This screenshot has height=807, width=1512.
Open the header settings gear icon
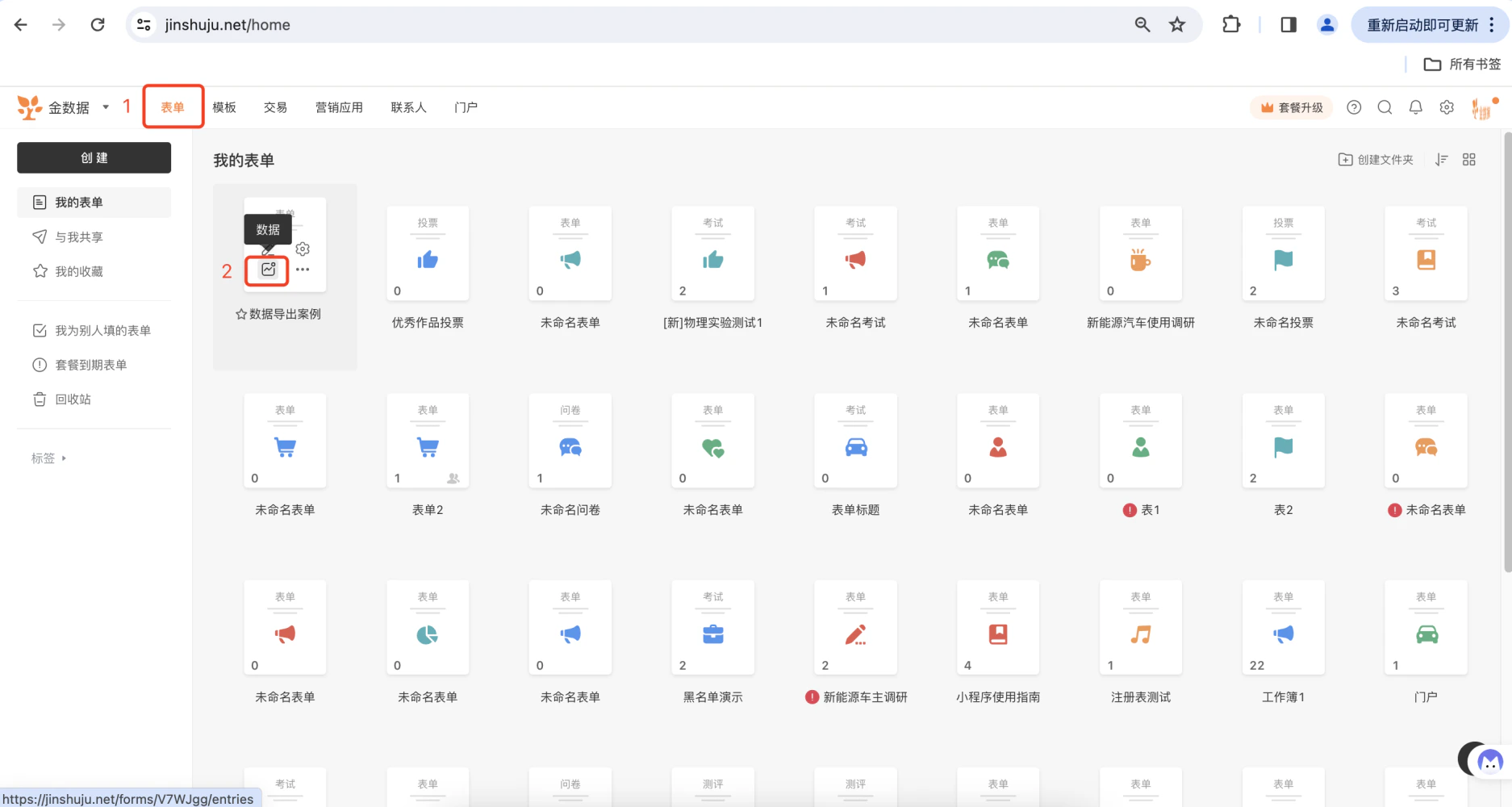click(x=1447, y=107)
